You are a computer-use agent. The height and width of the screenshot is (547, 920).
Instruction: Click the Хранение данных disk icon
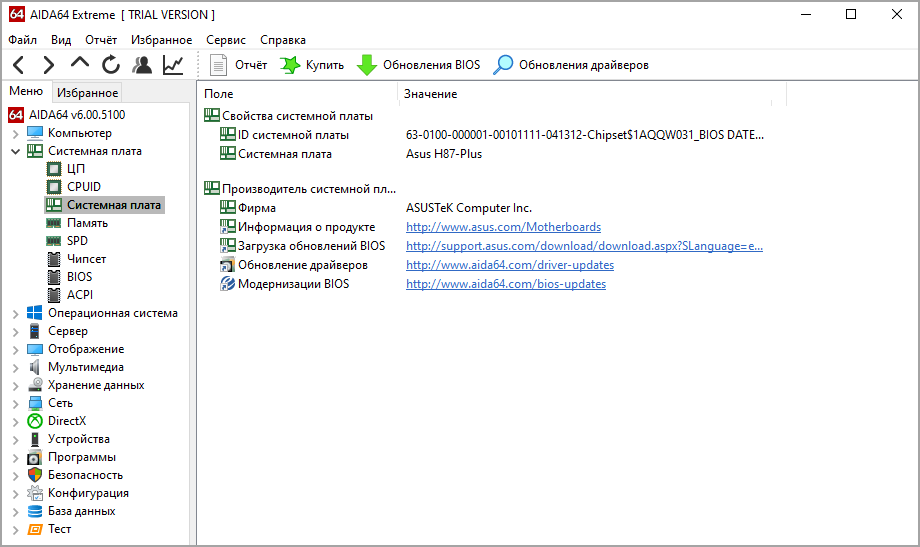point(35,385)
